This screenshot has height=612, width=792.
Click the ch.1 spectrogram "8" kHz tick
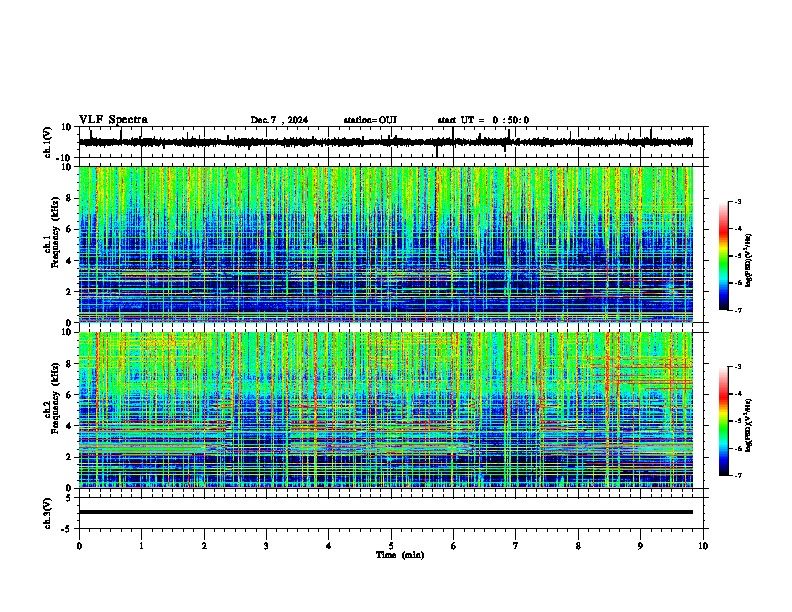point(70,198)
